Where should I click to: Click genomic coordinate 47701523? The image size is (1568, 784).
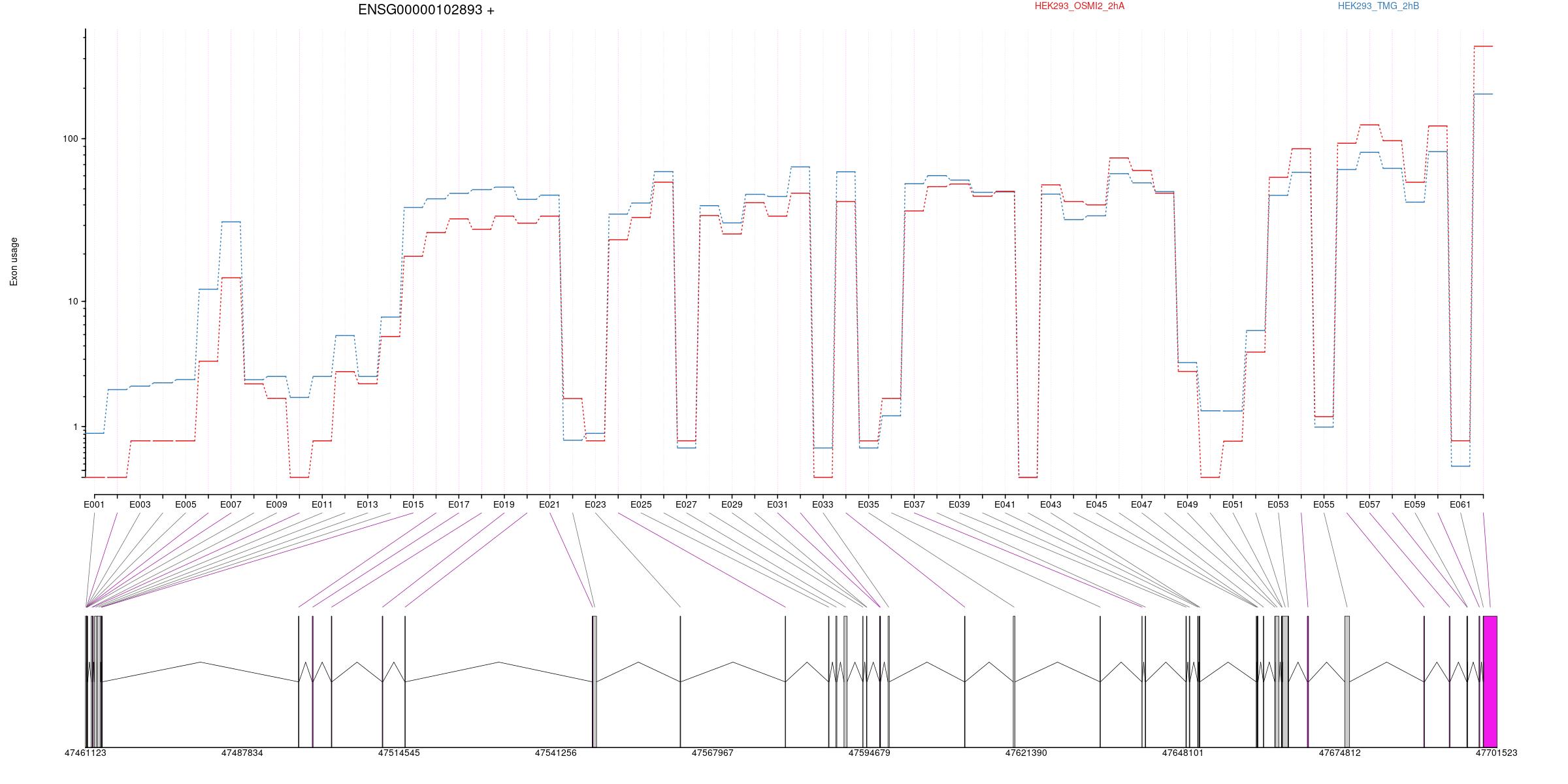pos(1496,753)
